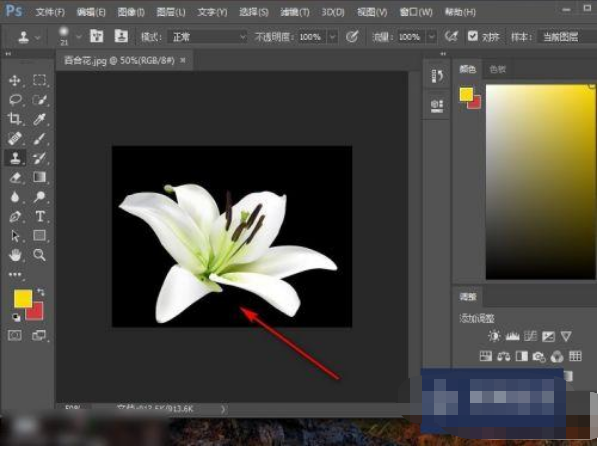Viewport: 598px width, 449px height.
Task: Open the Layer menu
Action: [171, 12]
